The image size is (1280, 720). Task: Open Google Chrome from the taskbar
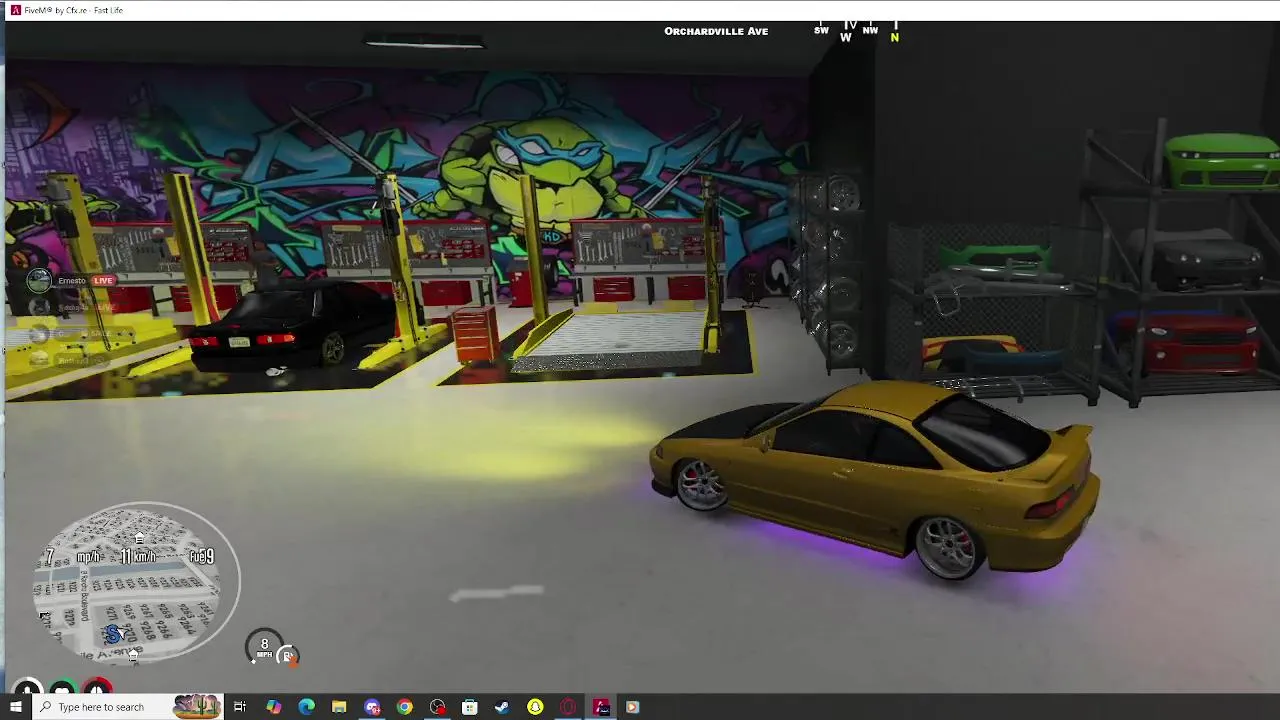pos(404,707)
